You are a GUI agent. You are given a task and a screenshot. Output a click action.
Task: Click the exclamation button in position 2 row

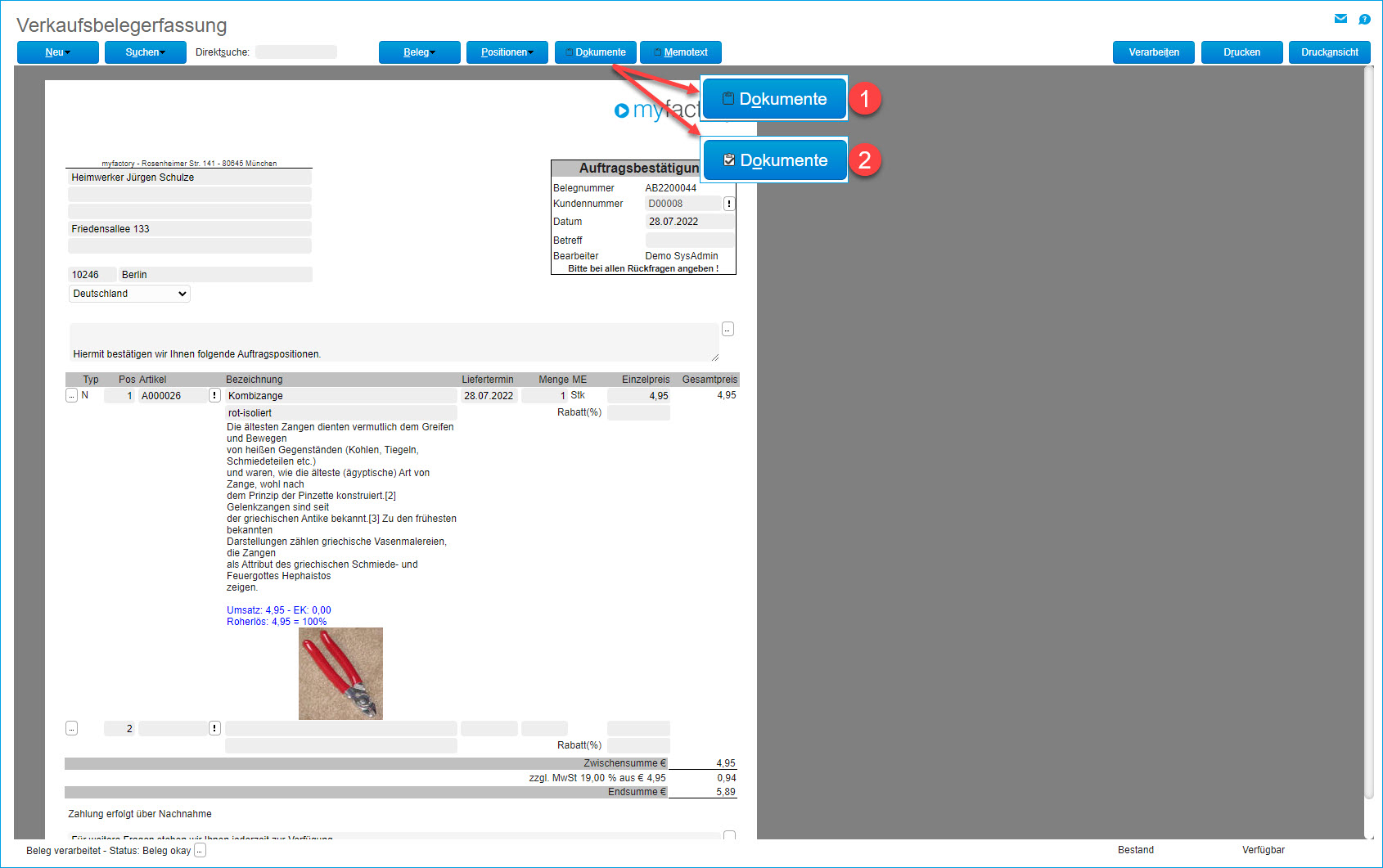(214, 728)
